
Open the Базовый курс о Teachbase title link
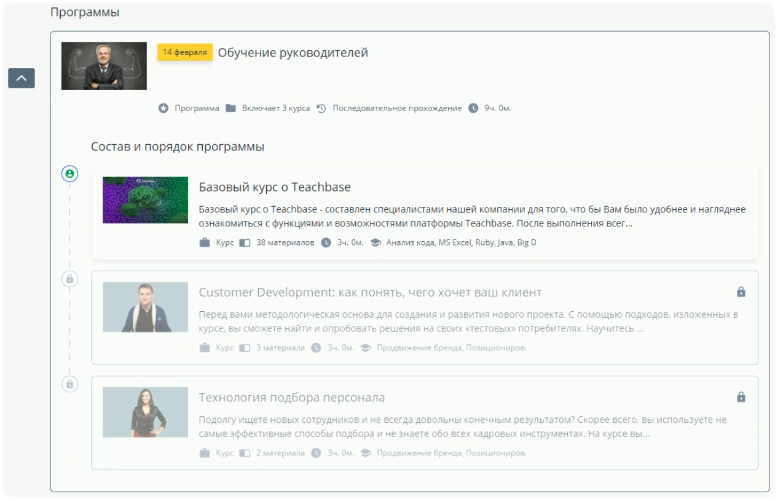tap(274, 187)
